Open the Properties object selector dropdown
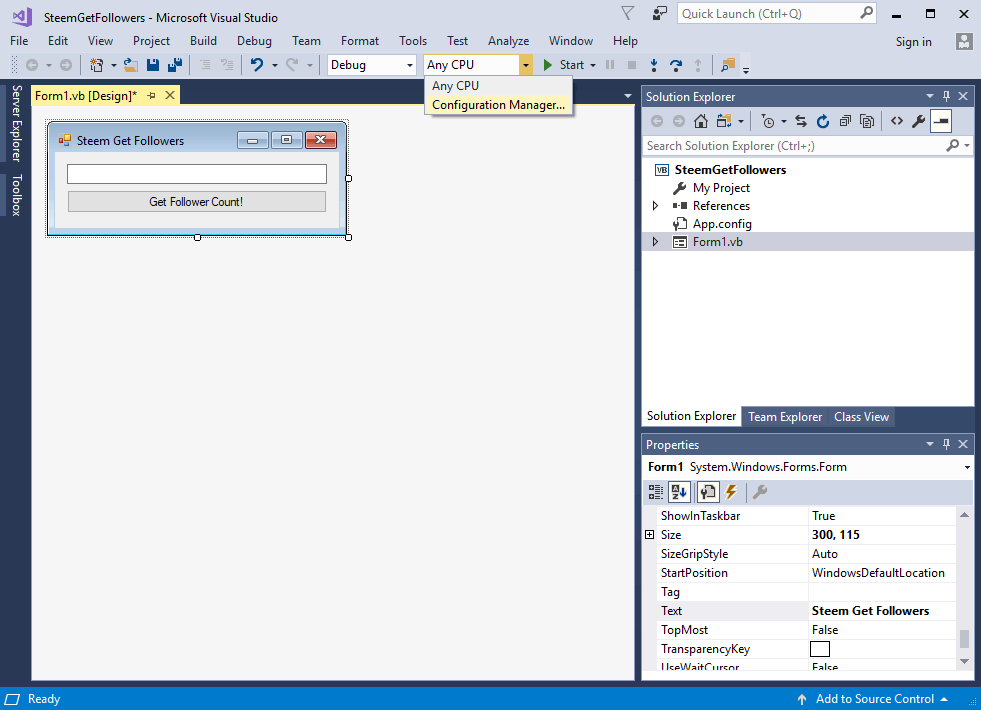 pyautogui.click(x=967, y=467)
